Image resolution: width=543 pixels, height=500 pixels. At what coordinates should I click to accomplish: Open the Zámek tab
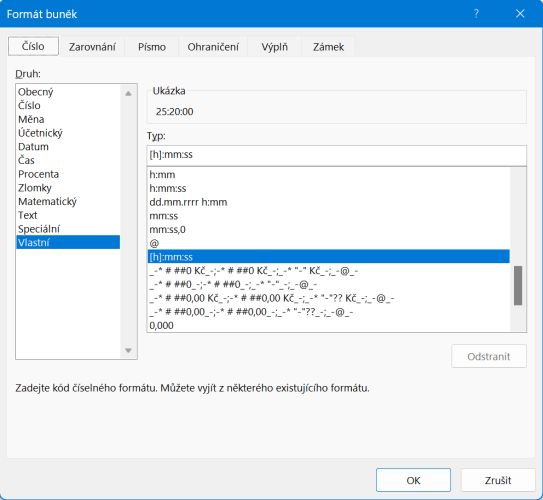coord(328,47)
